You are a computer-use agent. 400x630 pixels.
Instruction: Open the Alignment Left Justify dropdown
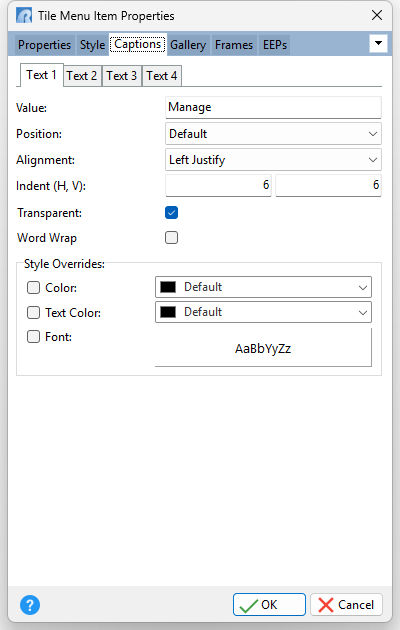pos(273,160)
